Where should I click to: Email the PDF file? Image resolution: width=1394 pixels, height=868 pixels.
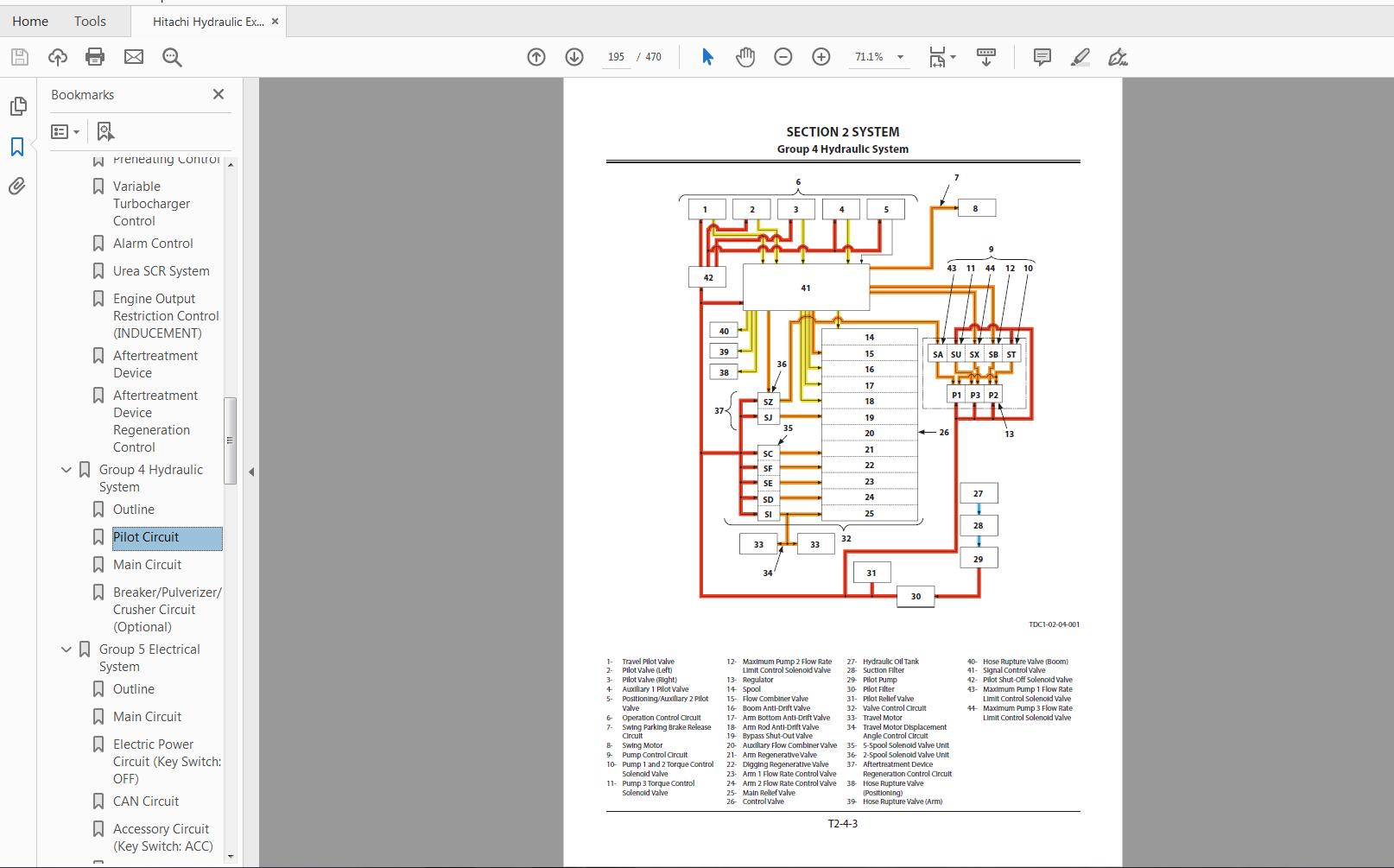(x=133, y=57)
